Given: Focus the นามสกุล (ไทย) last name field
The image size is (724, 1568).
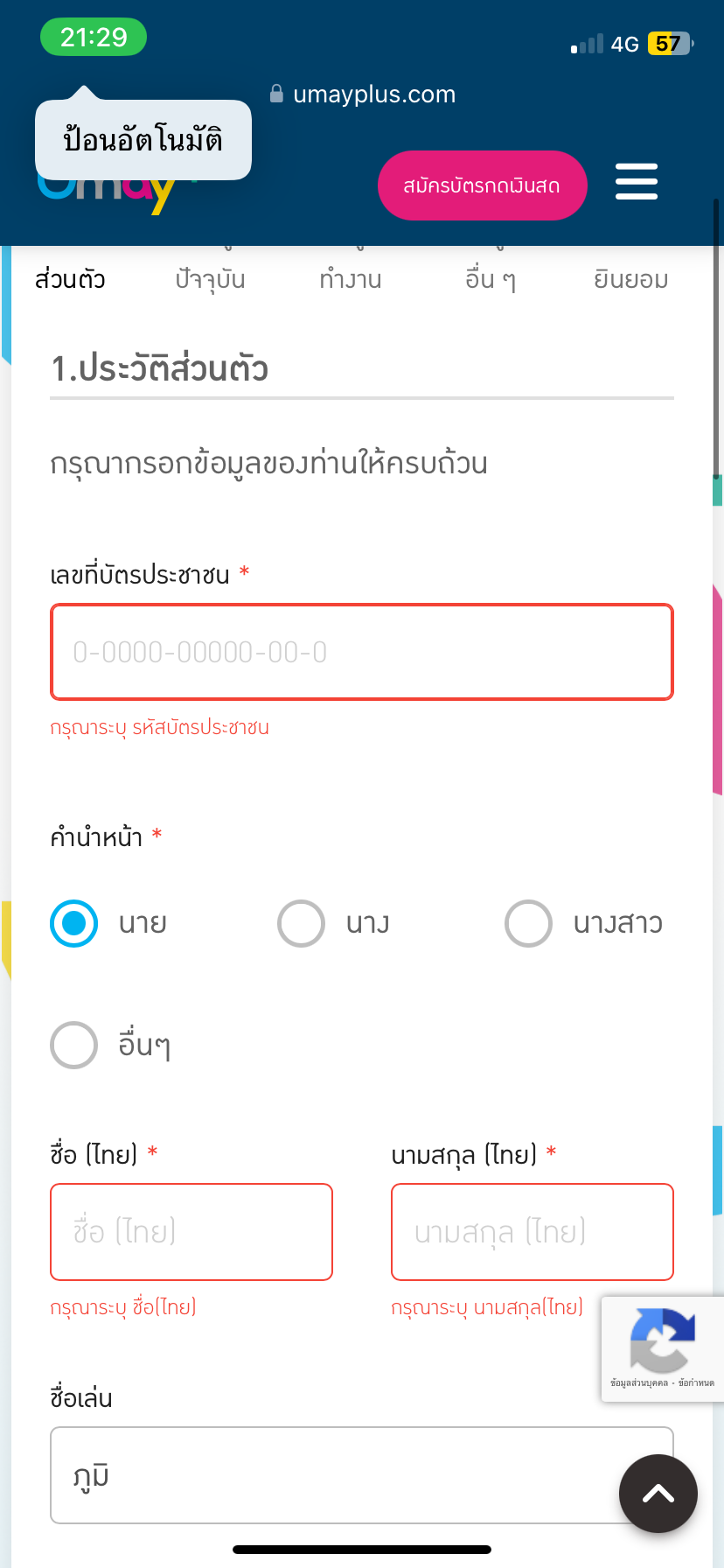Looking at the screenshot, I should coord(533,1232).
